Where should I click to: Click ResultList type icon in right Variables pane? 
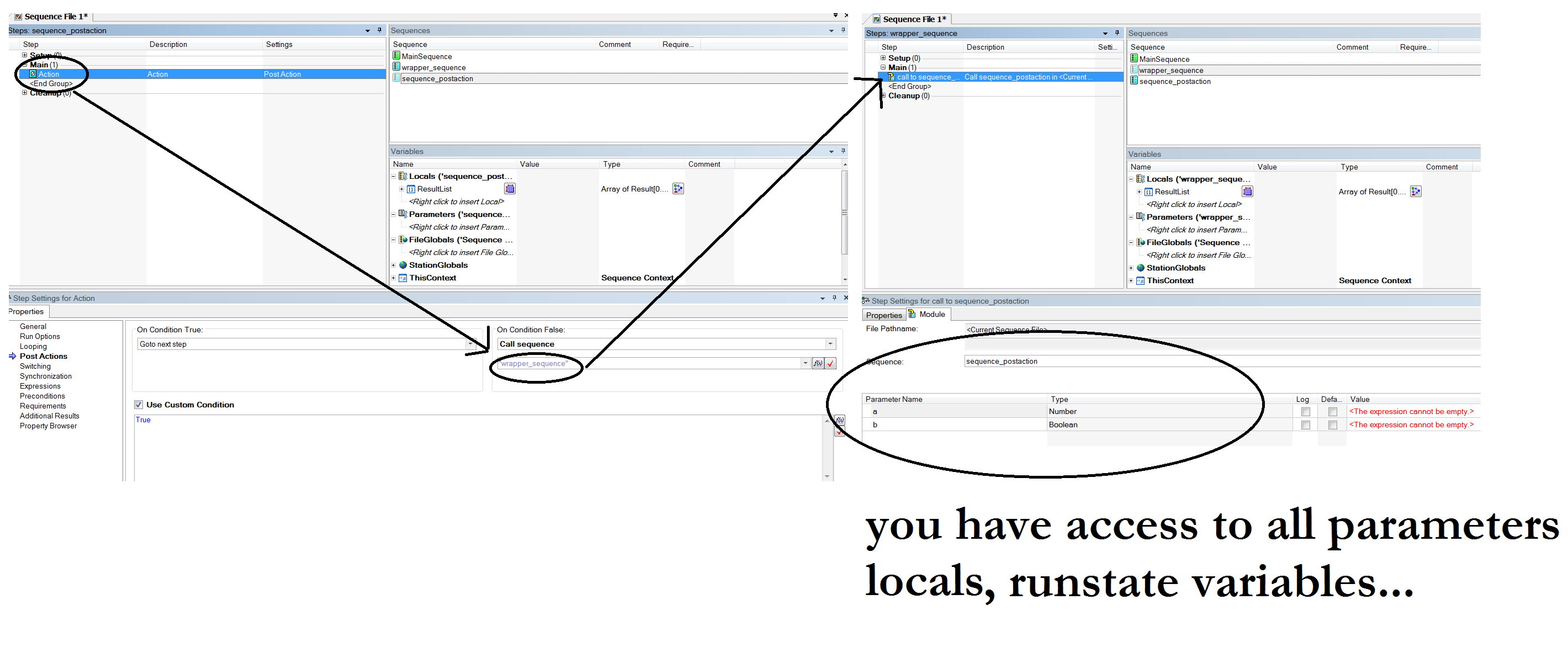click(x=1416, y=191)
